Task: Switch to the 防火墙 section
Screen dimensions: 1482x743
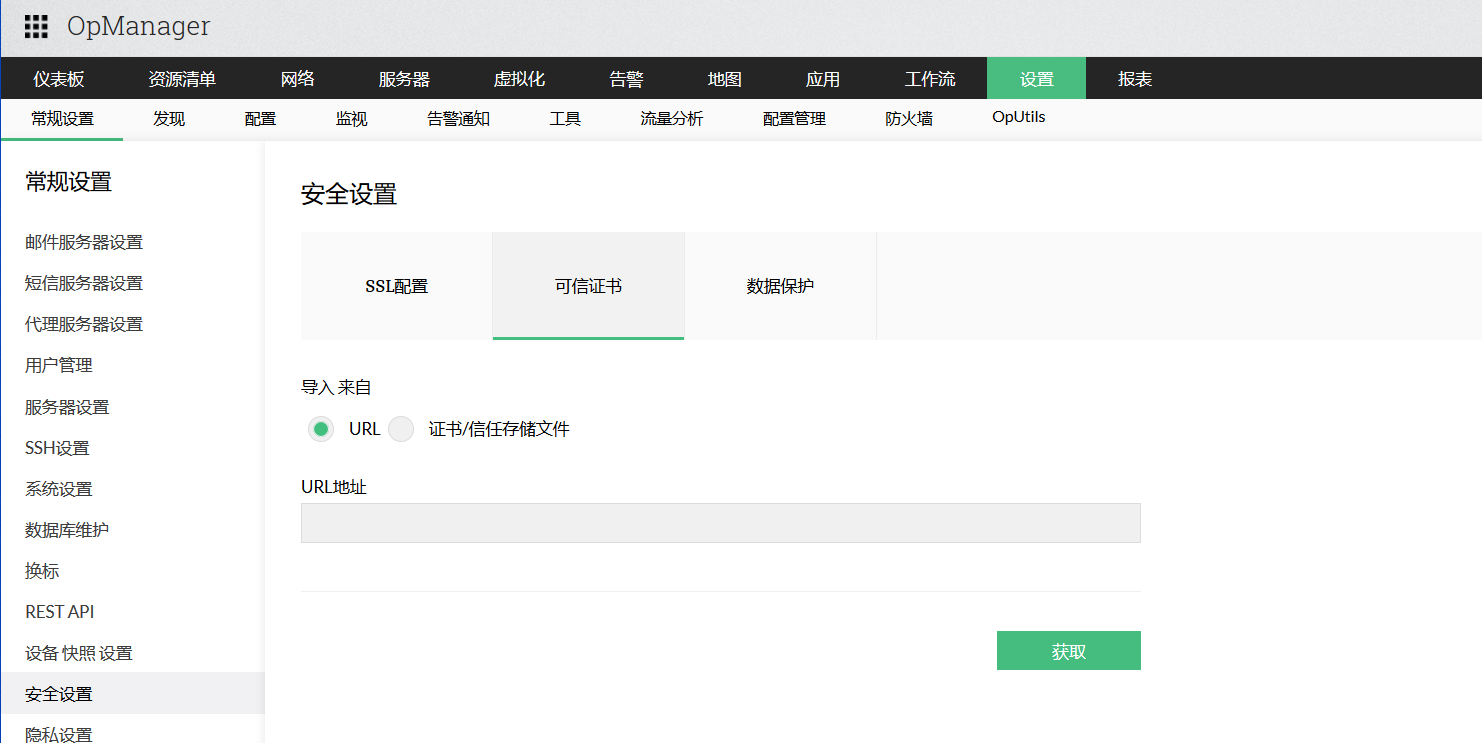Action: tap(908, 117)
